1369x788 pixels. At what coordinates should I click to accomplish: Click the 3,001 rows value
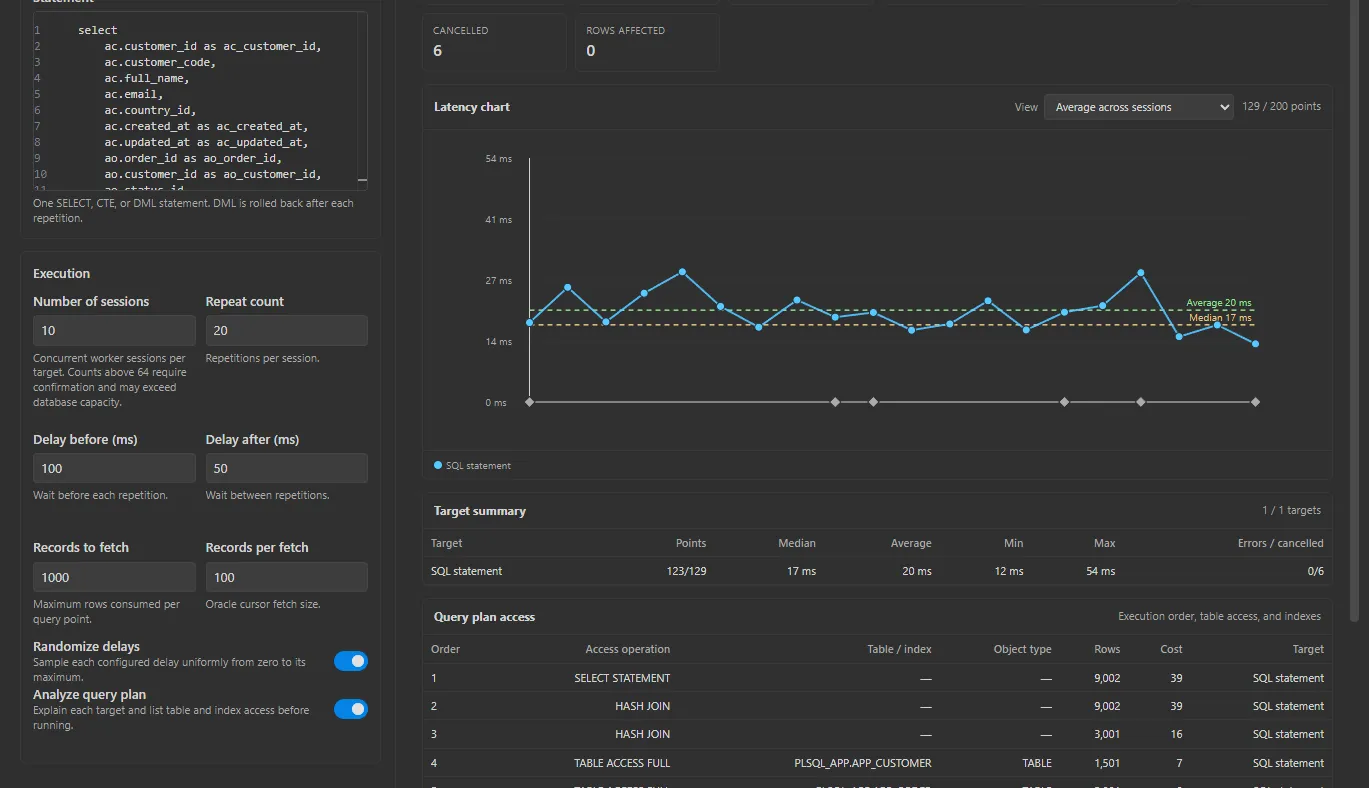[1108, 734]
